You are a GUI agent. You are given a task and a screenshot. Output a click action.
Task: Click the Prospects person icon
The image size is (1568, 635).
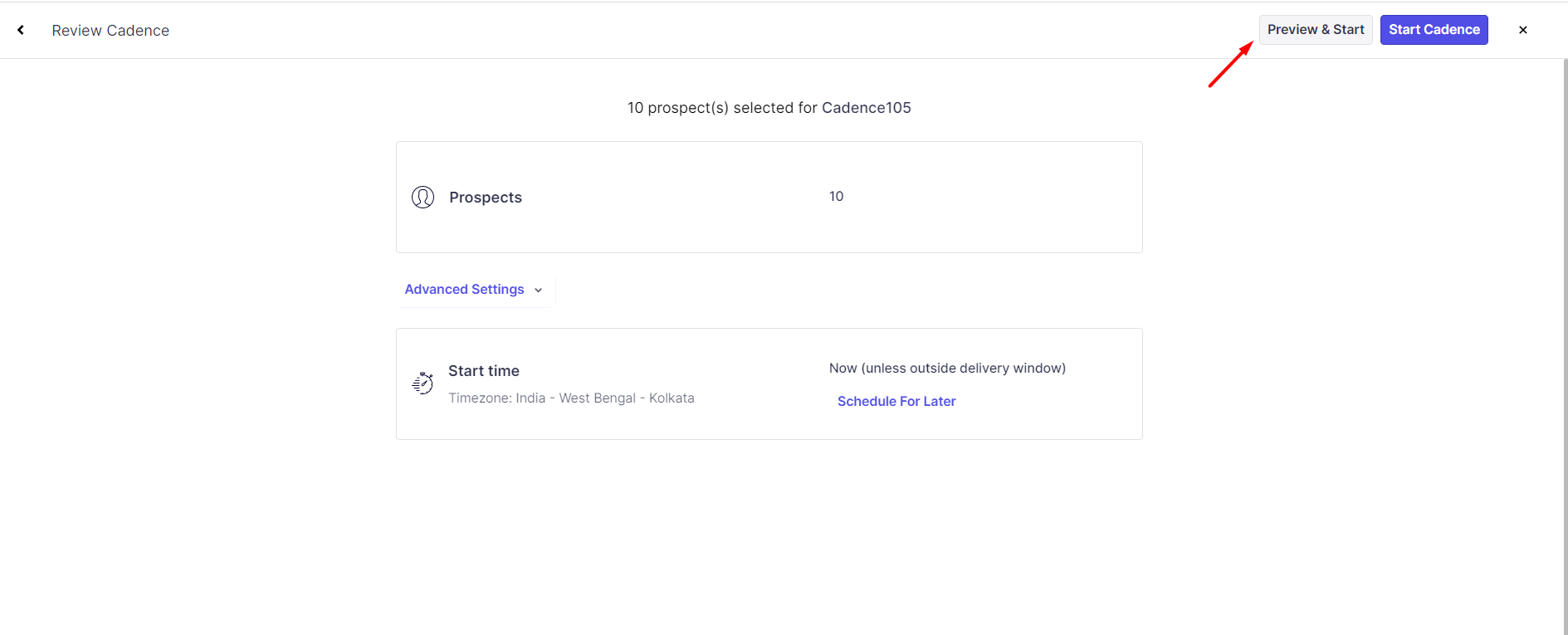[x=423, y=198]
